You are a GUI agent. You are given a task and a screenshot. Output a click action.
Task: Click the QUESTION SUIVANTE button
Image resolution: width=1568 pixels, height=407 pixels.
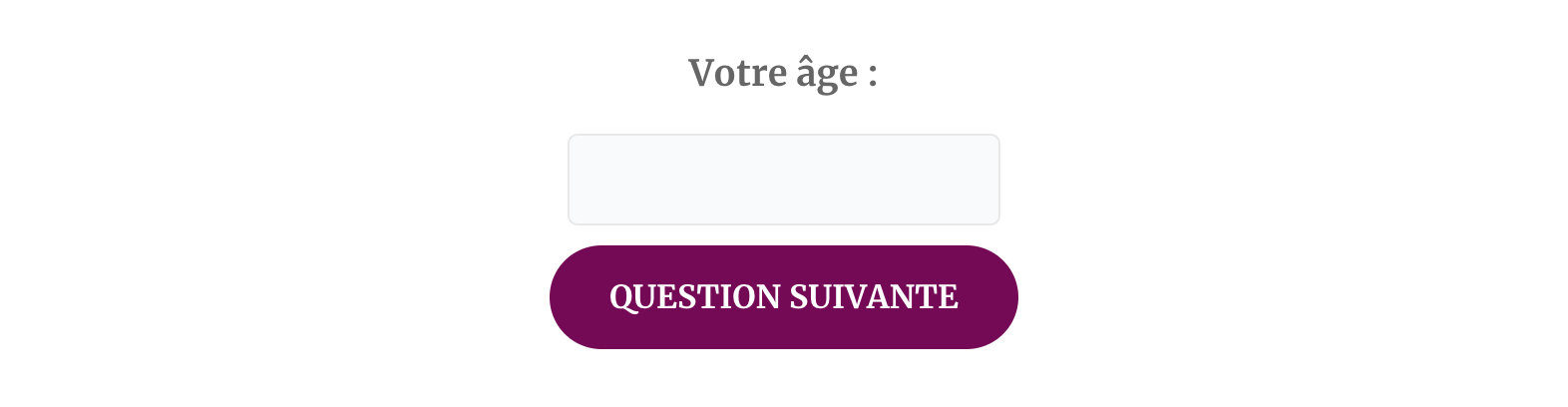pyautogui.click(x=783, y=297)
